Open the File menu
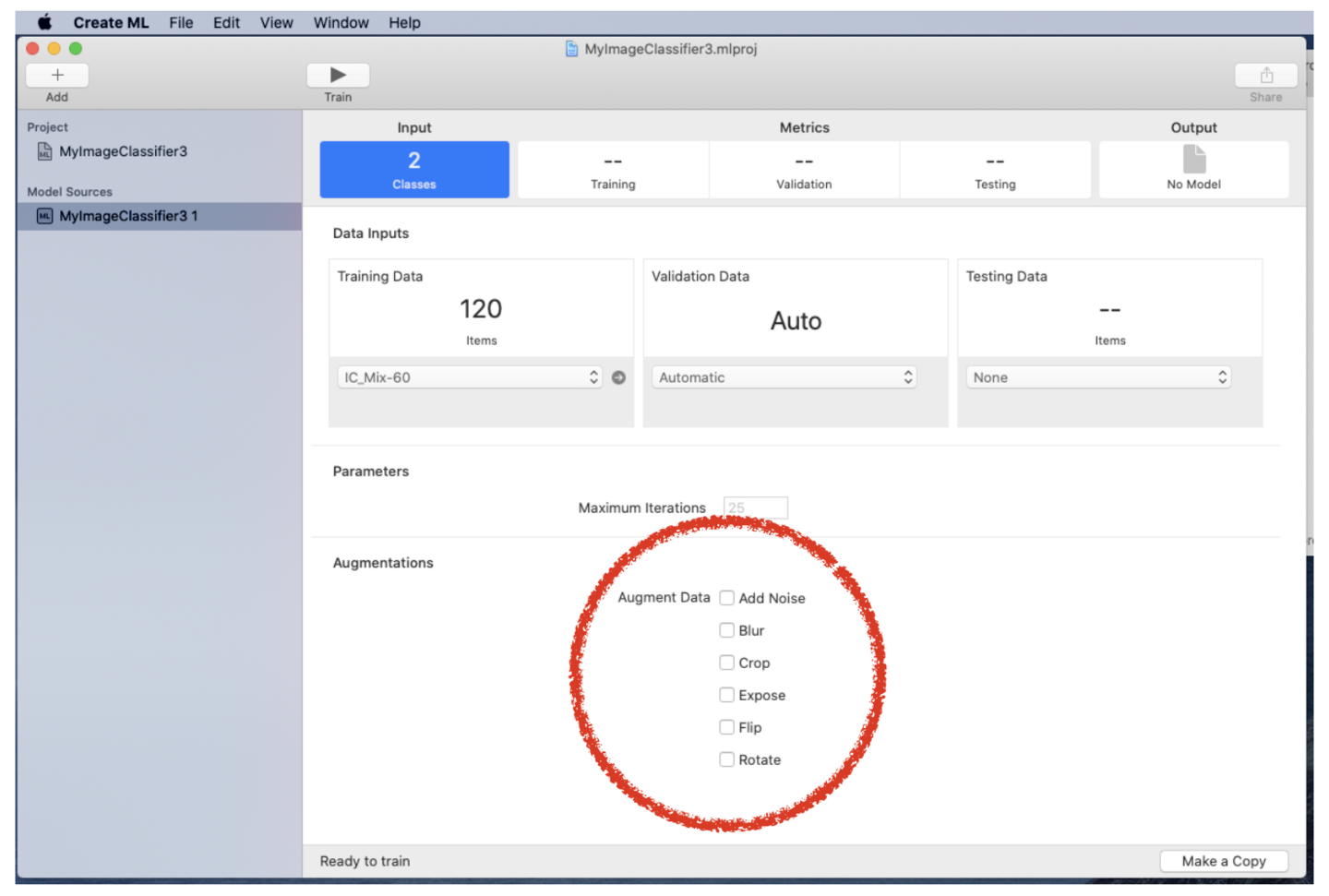The image size is (1329, 896). pos(181,22)
